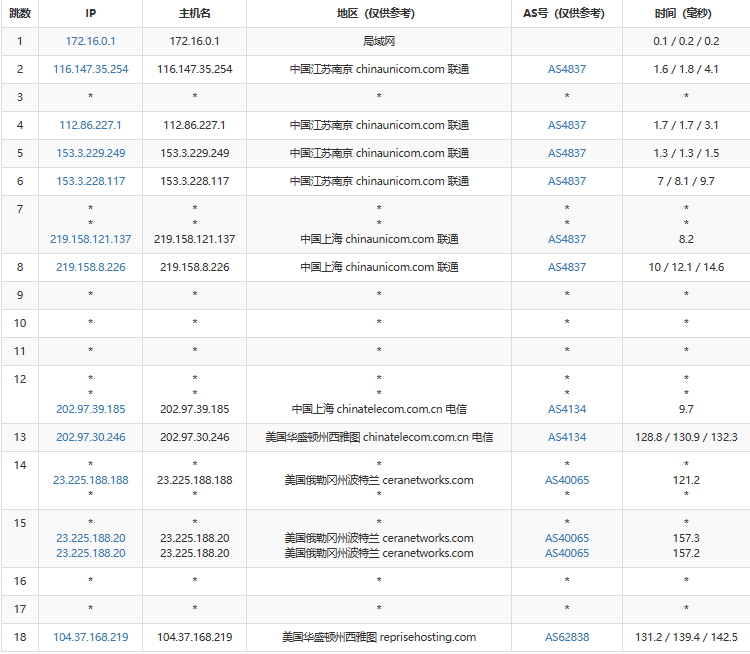Screen dimensions: 750x654
Task: Open IP link 219.158.8.226
Action: (90, 267)
